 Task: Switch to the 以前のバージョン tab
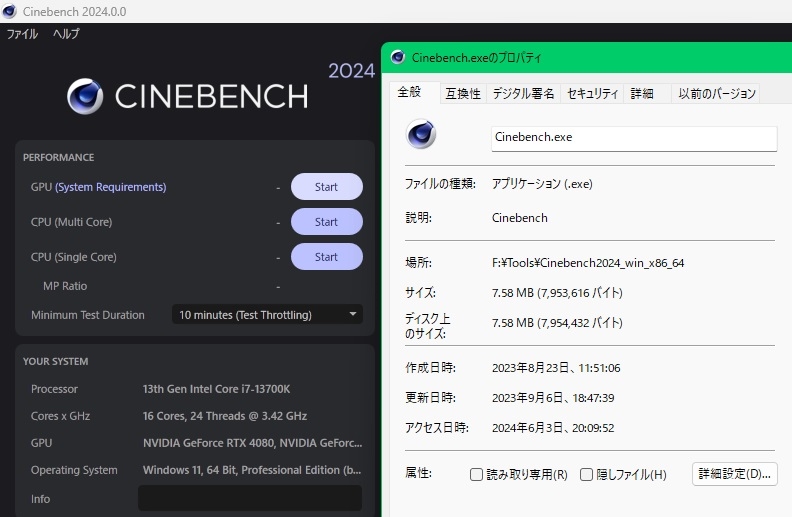[717, 93]
